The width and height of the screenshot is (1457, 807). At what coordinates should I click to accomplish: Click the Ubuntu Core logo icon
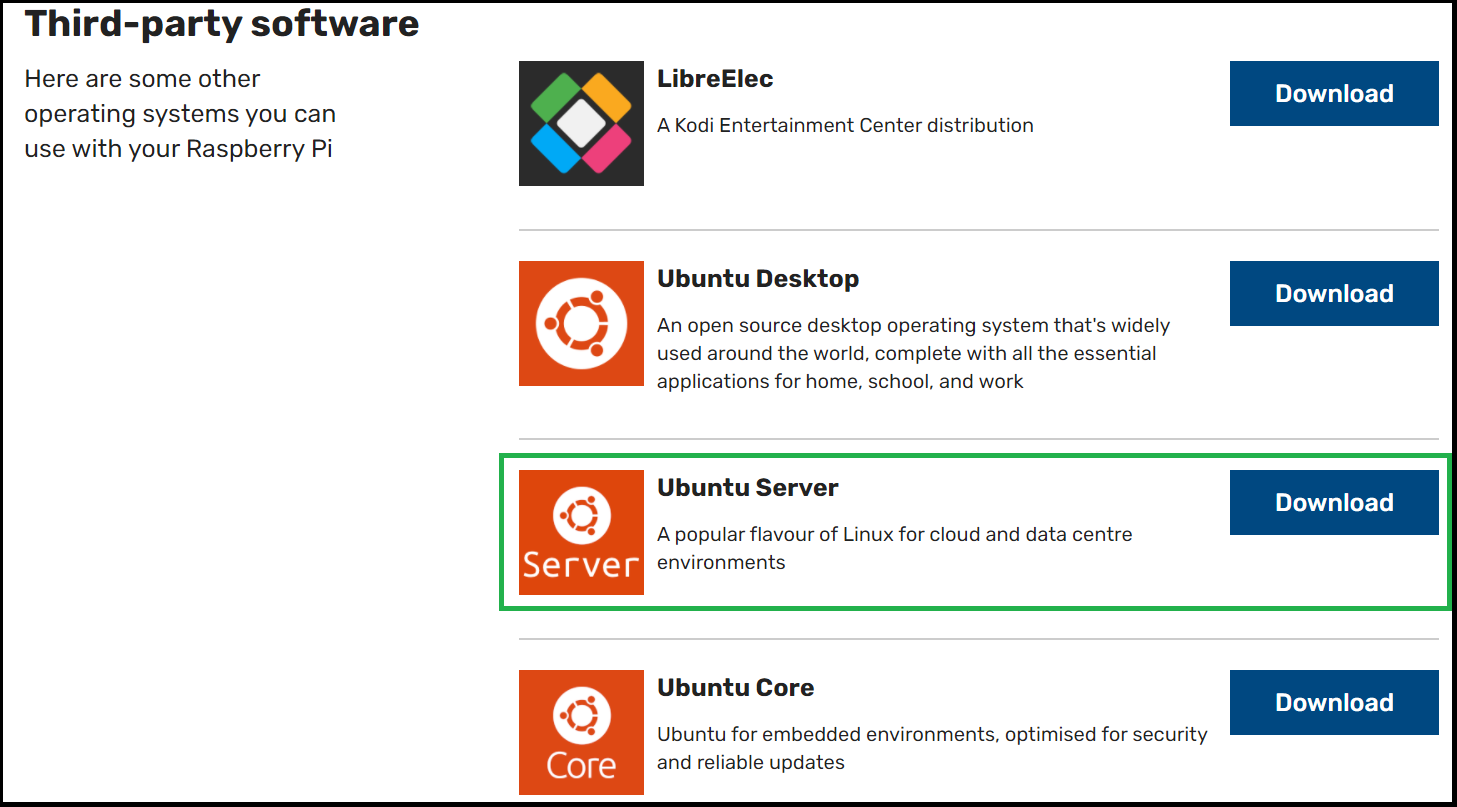point(581,732)
